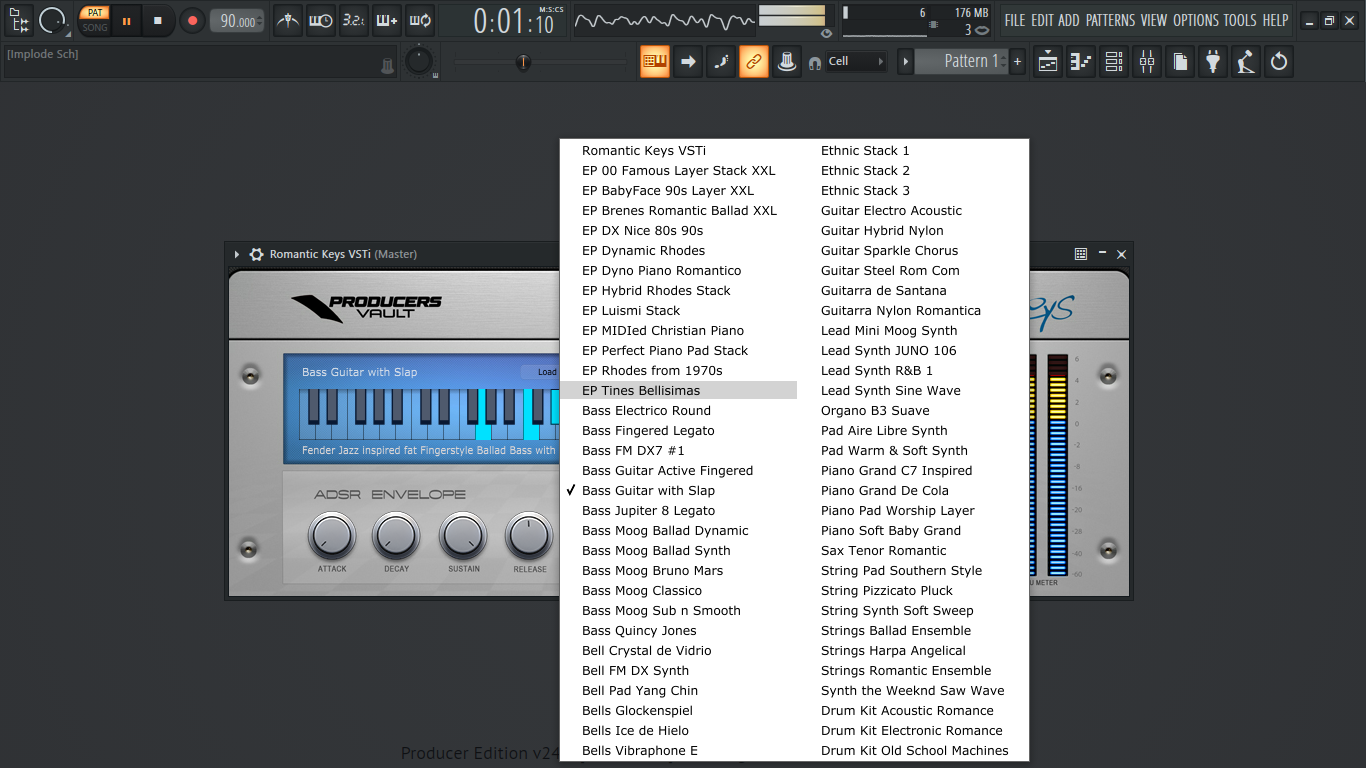Stop playback with the stop button
Image resolution: width=1366 pixels, height=768 pixels.
click(x=158, y=20)
